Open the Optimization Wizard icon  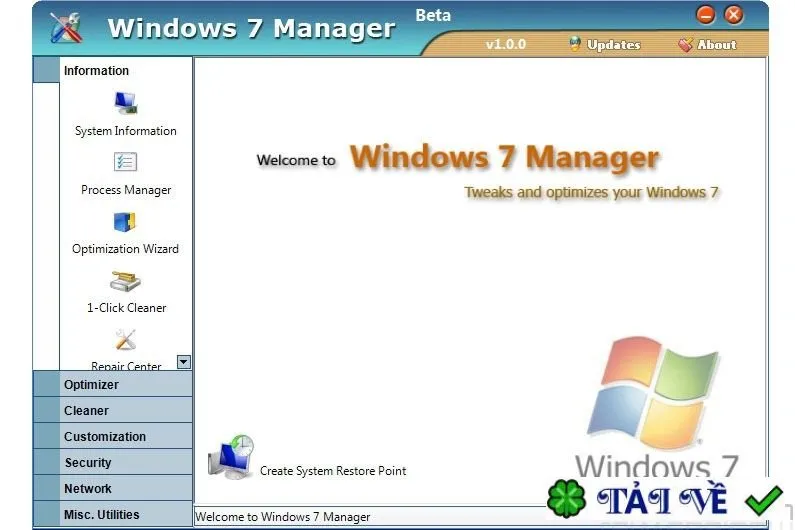point(125,222)
